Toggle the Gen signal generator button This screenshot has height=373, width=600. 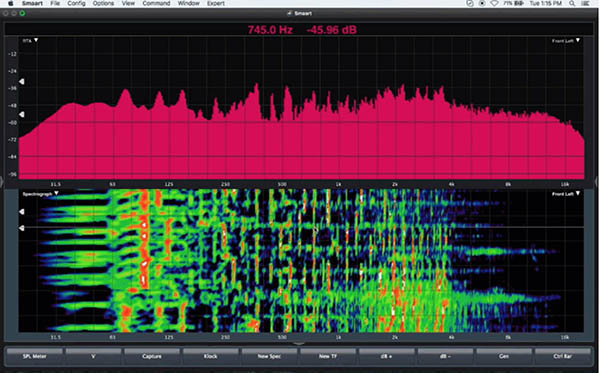pyautogui.click(x=504, y=356)
